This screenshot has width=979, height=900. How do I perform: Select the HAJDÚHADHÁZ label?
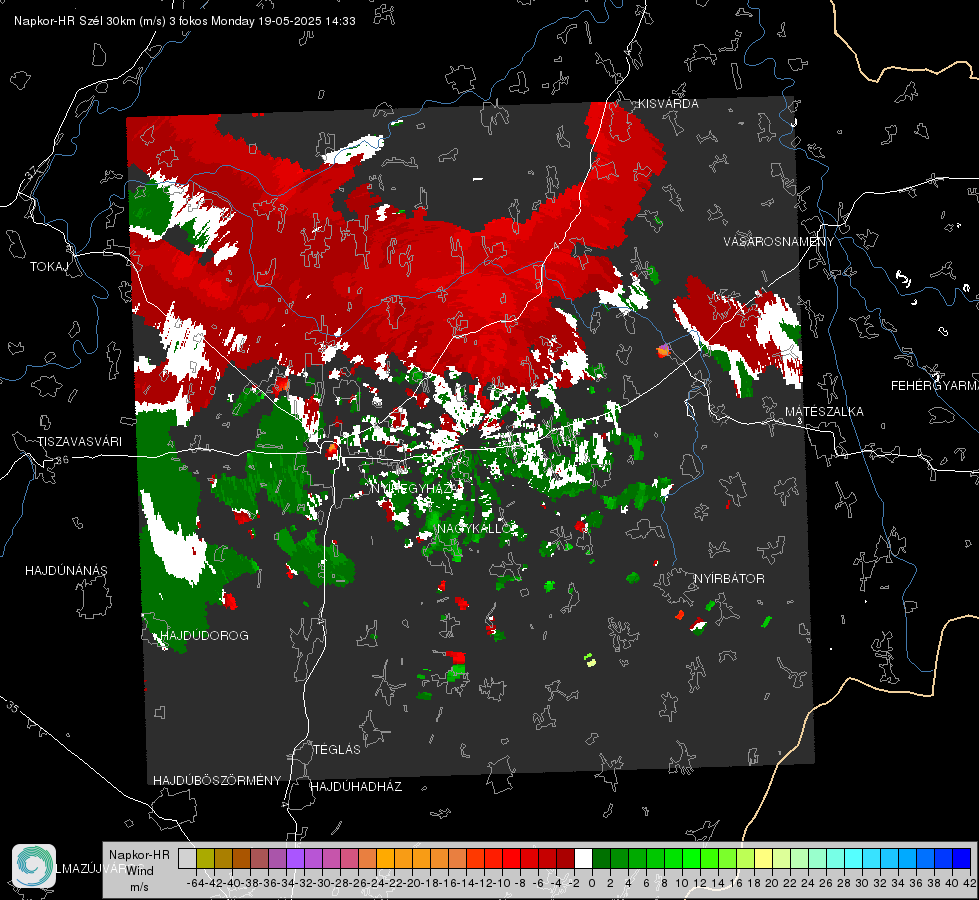356,786
